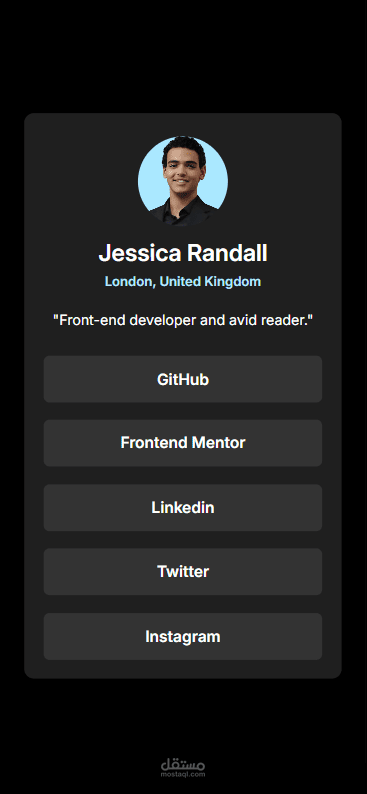Click United Kingdom in the location line
The image size is (367, 794).
210,282
